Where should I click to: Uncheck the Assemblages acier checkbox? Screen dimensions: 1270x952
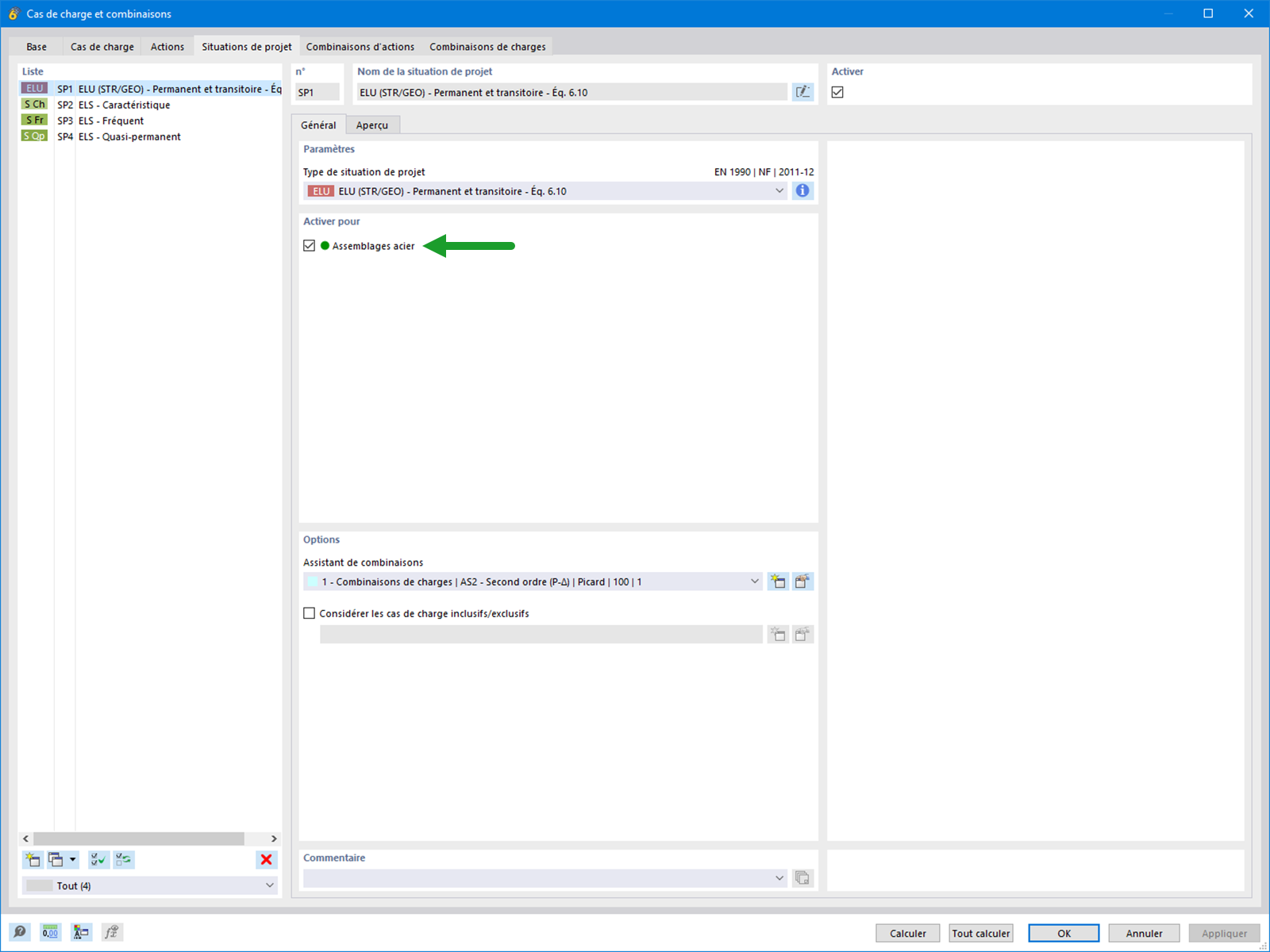[310, 246]
